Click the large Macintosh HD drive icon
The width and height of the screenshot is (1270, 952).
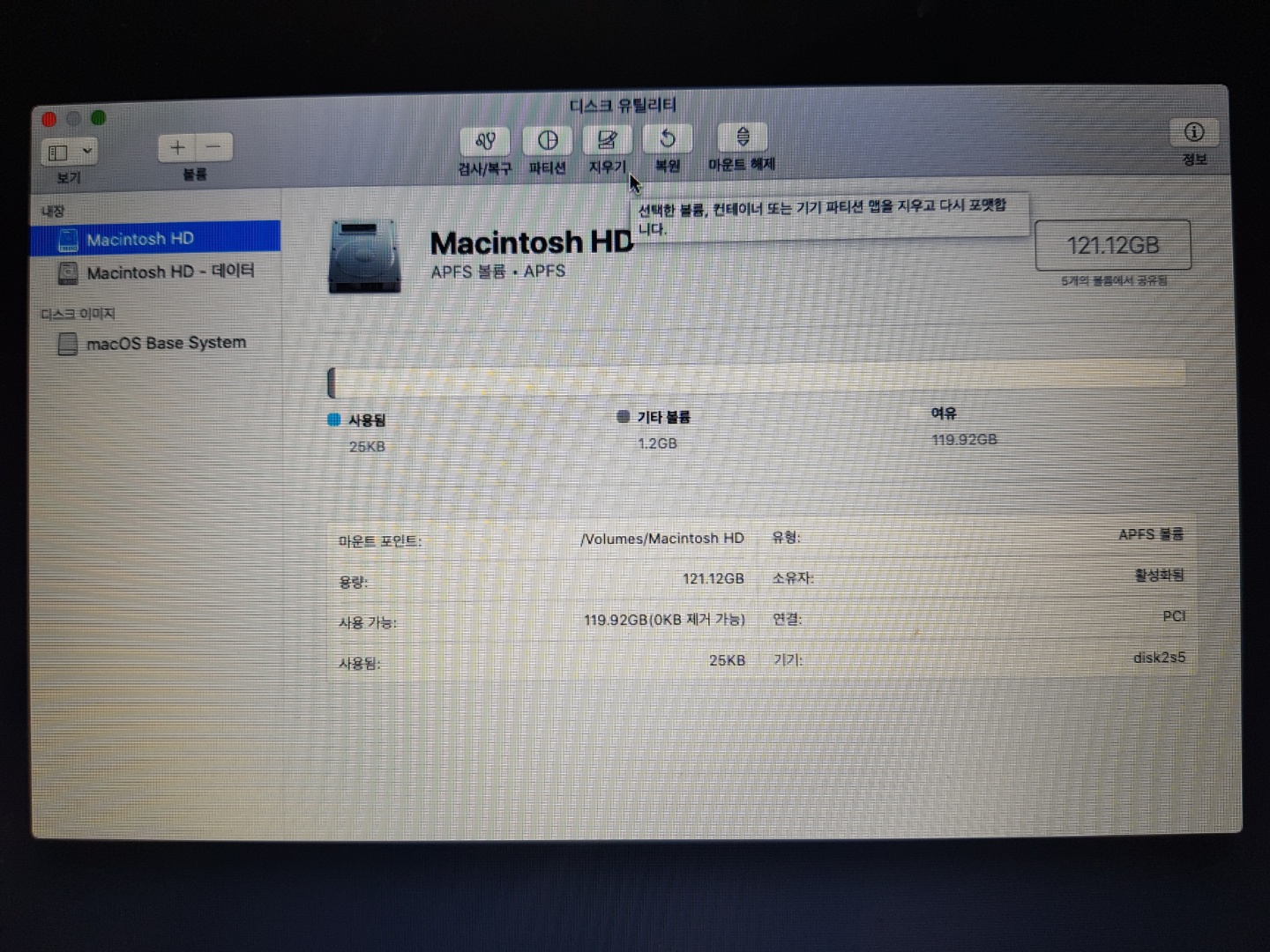coord(364,256)
